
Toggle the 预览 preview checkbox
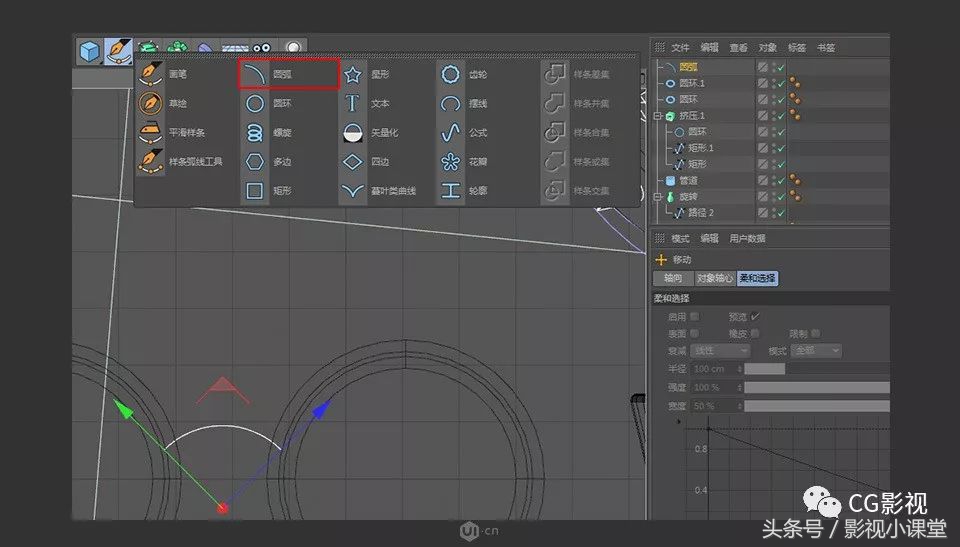tap(755, 317)
